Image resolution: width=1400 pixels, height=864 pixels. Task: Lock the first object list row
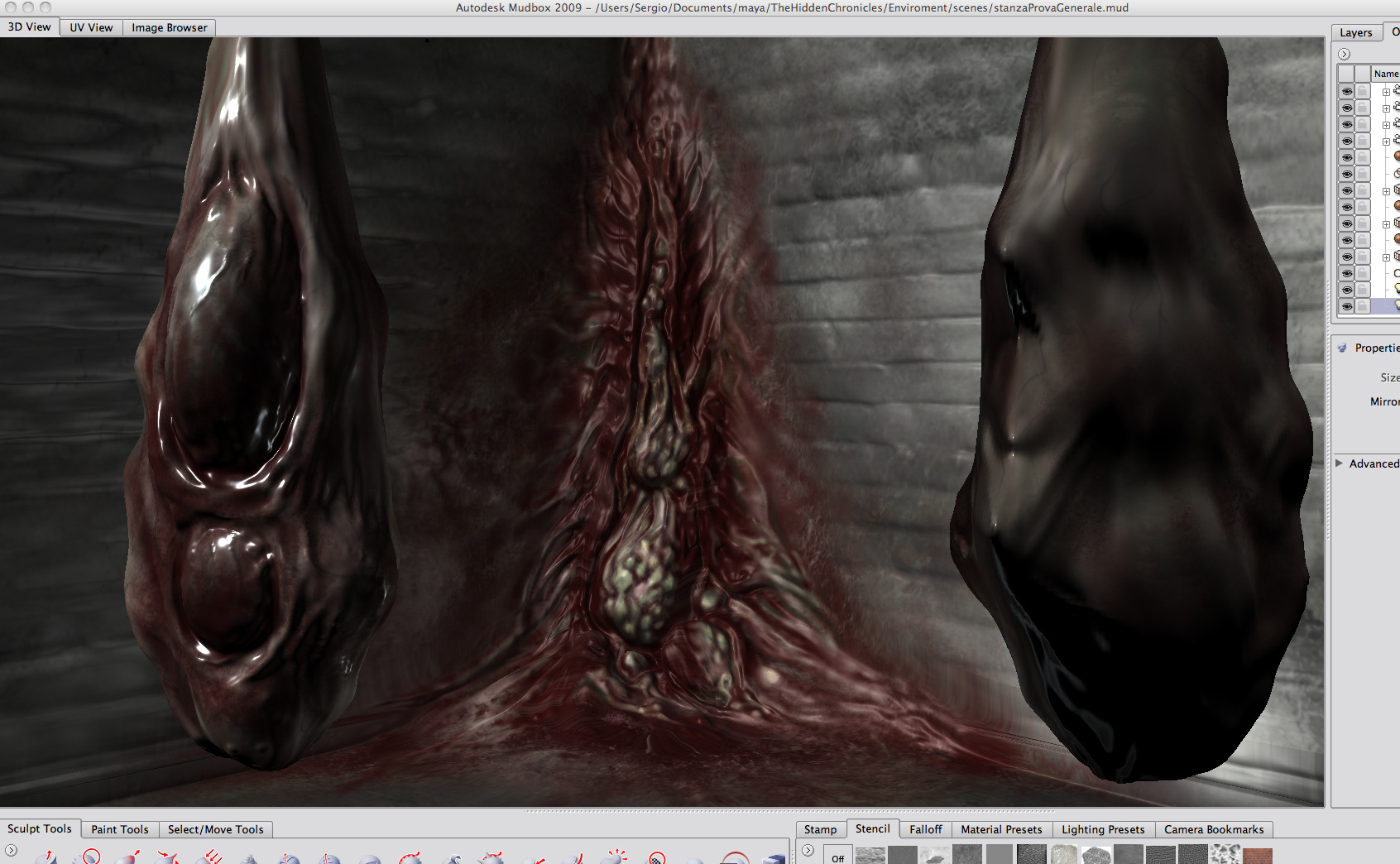(x=1363, y=91)
